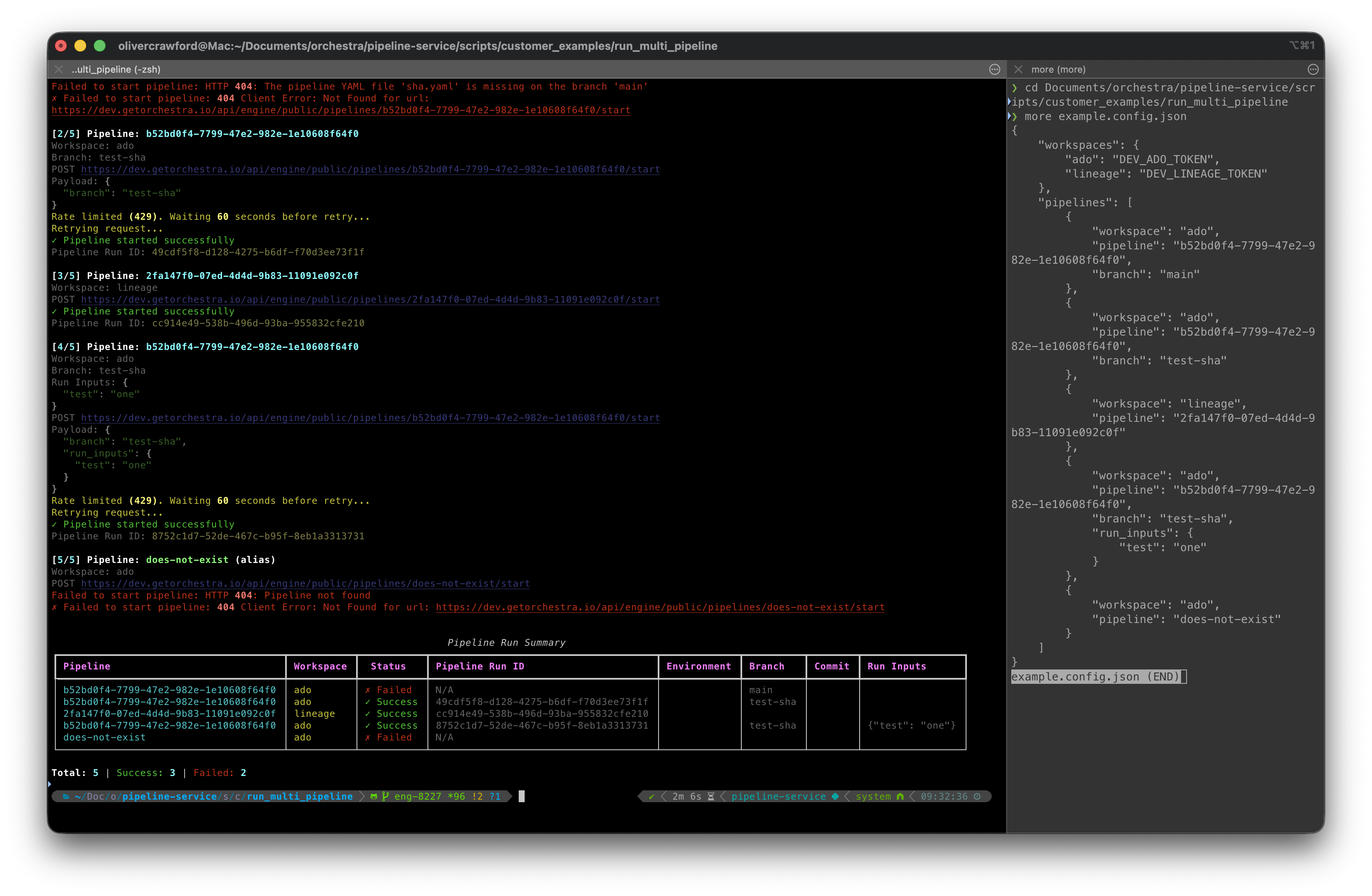Open the does-not-exist/start URL
The height and width of the screenshot is (896, 1372).
tap(305, 583)
